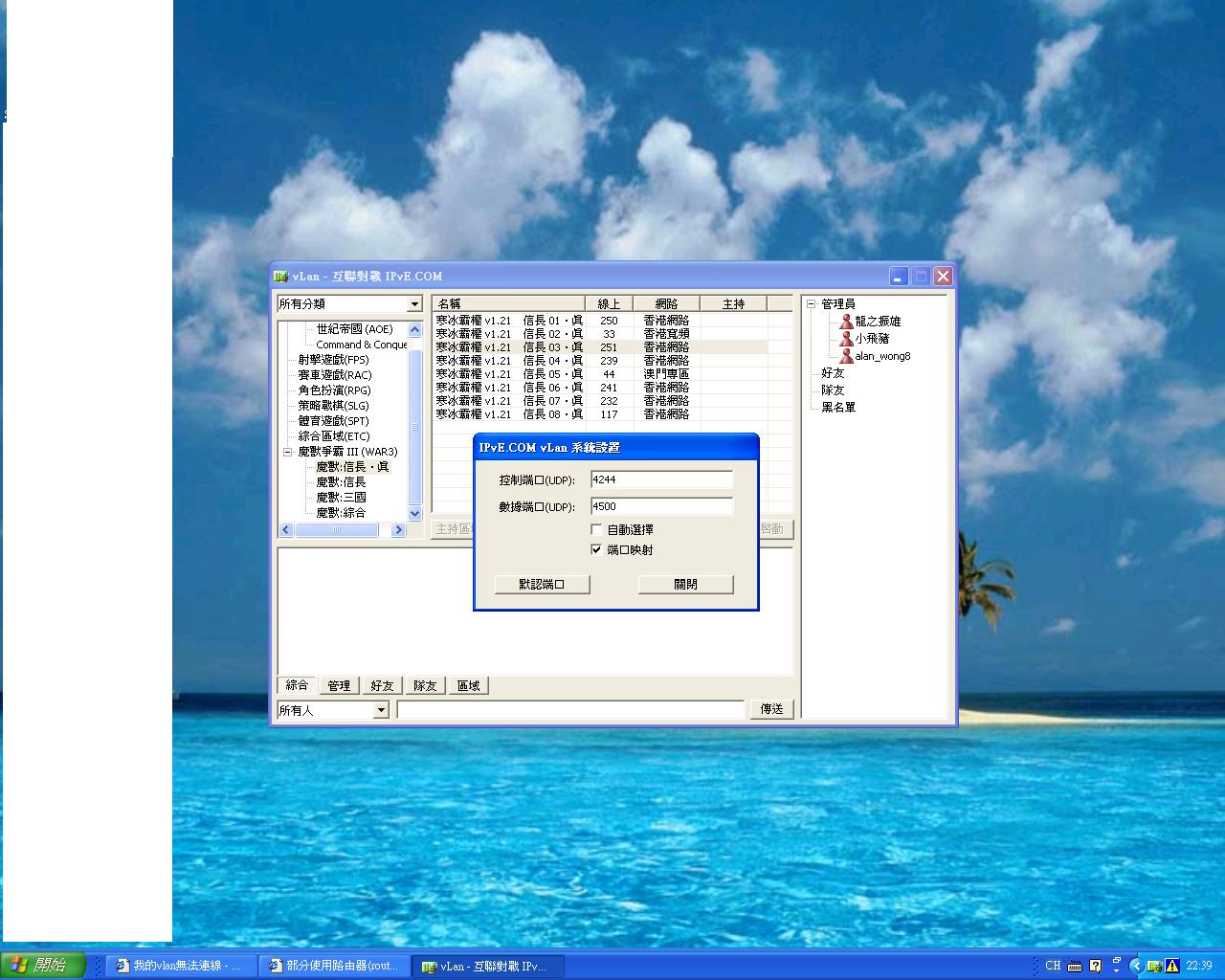Click the category tree horizontal scrollbar thumb
Screen dimensions: 1225x980
tap(336, 529)
